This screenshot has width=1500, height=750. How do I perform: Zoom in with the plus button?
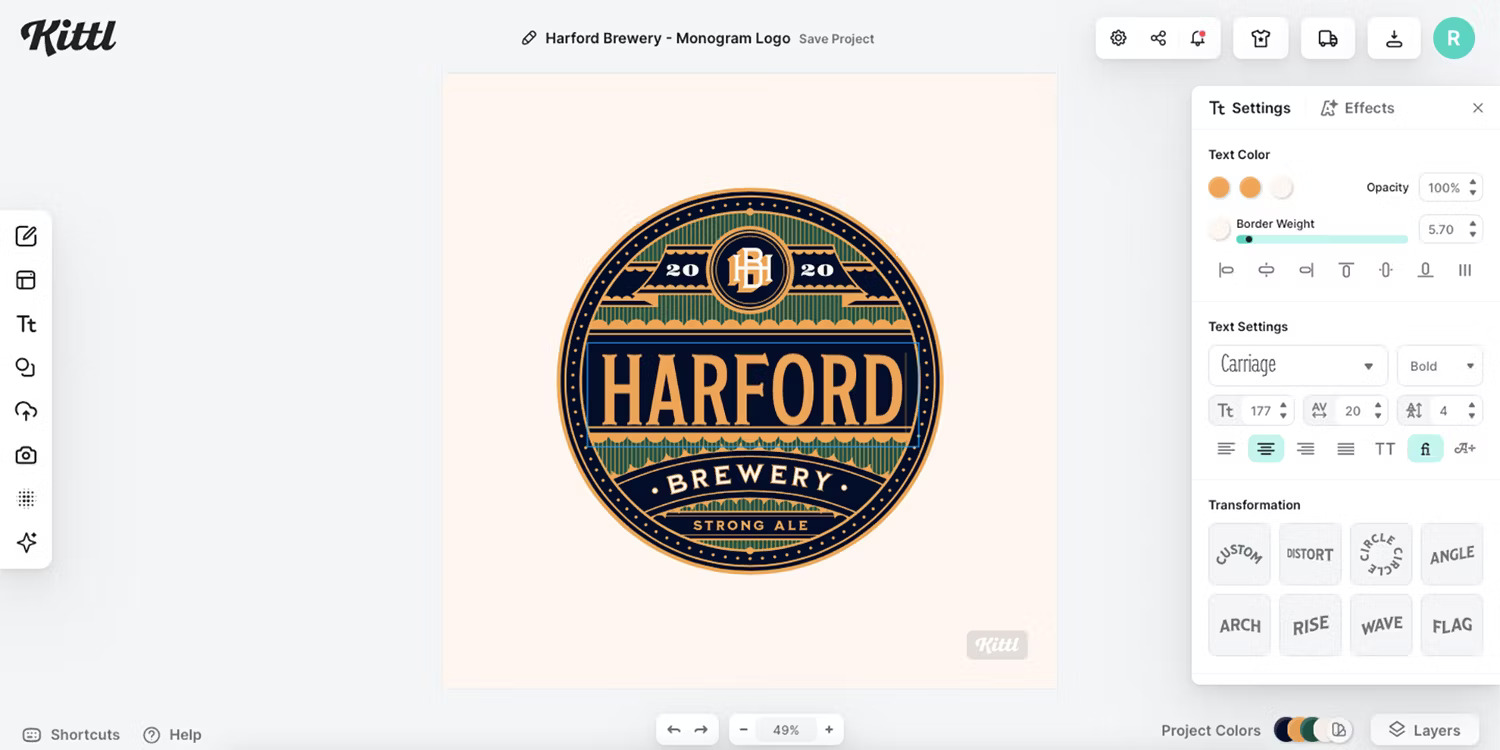[x=829, y=730]
